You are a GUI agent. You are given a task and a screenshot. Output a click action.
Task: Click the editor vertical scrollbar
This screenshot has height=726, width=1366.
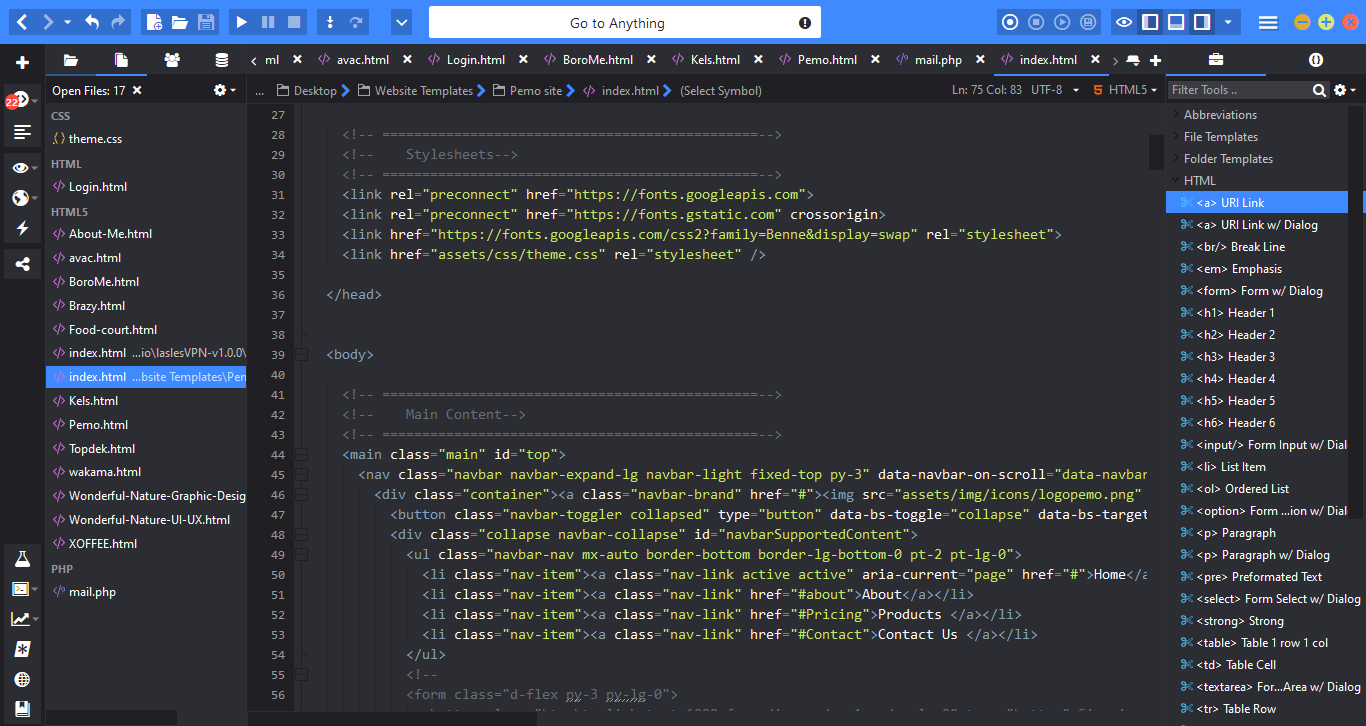(1157, 400)
